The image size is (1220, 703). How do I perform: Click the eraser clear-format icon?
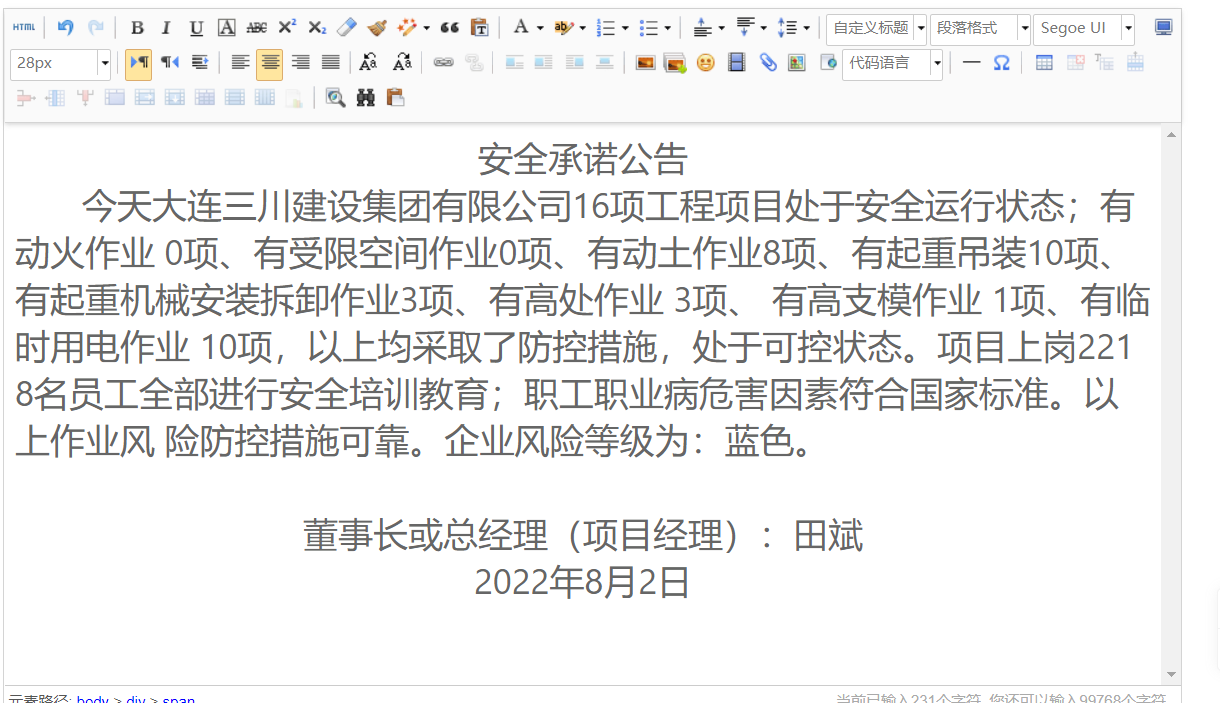coord(347,28)
